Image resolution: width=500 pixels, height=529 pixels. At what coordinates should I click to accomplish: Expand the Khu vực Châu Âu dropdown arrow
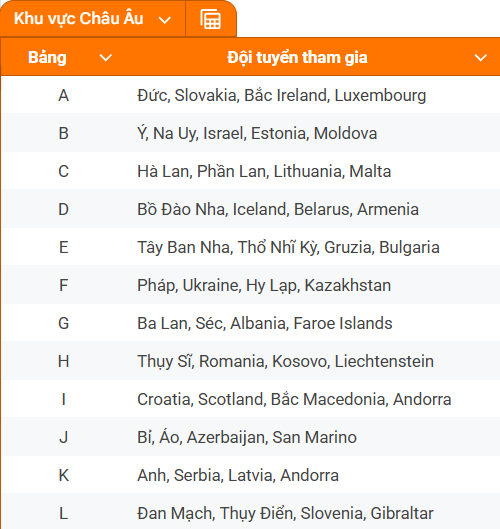click(x=165, y=20)
